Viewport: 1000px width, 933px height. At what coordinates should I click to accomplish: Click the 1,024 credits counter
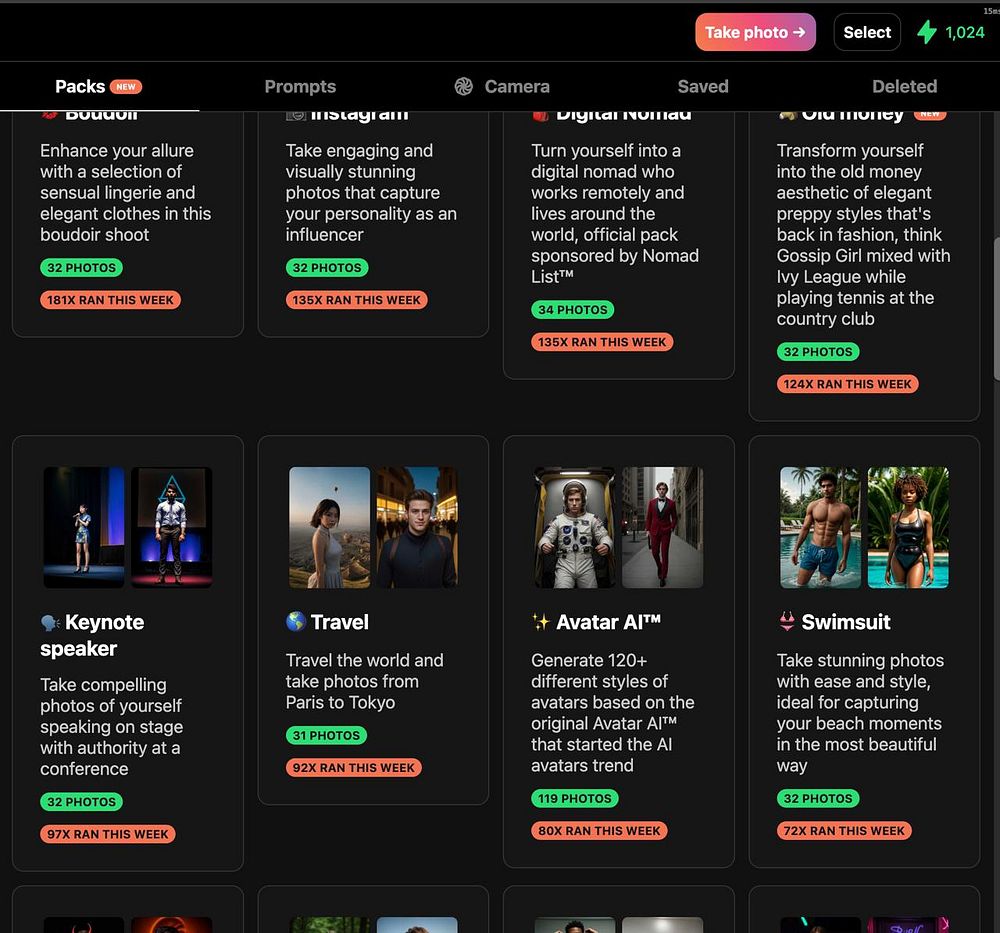pyautogui.click(x=964, y=33)
